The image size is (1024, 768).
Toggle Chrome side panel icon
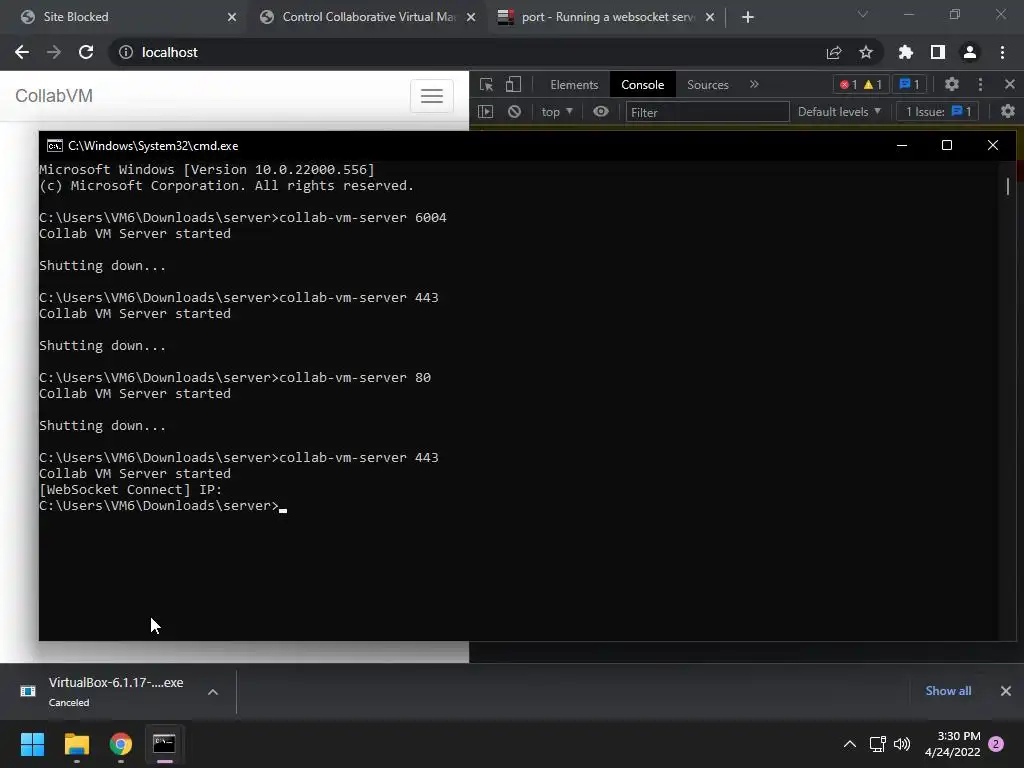click(938, 52)
